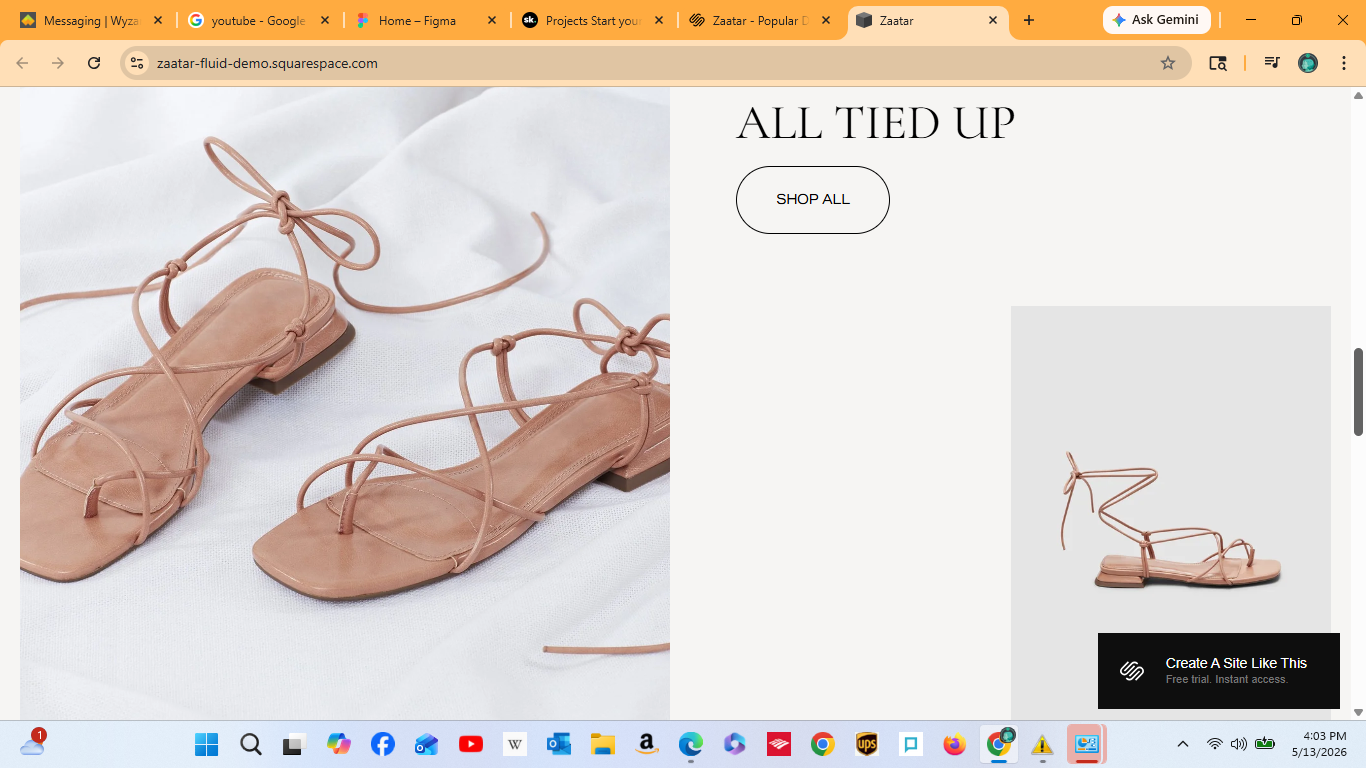Close the active Zaatar tab
The image size is (1366, 768).
tap(993, 20)
